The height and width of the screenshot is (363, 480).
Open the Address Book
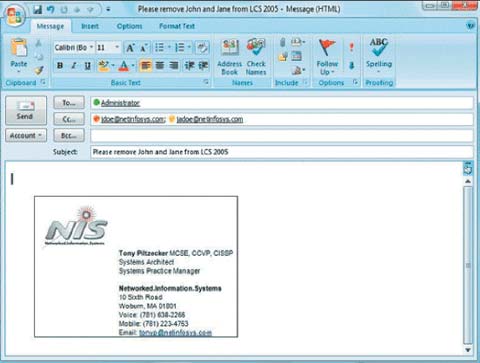(230, 57)
